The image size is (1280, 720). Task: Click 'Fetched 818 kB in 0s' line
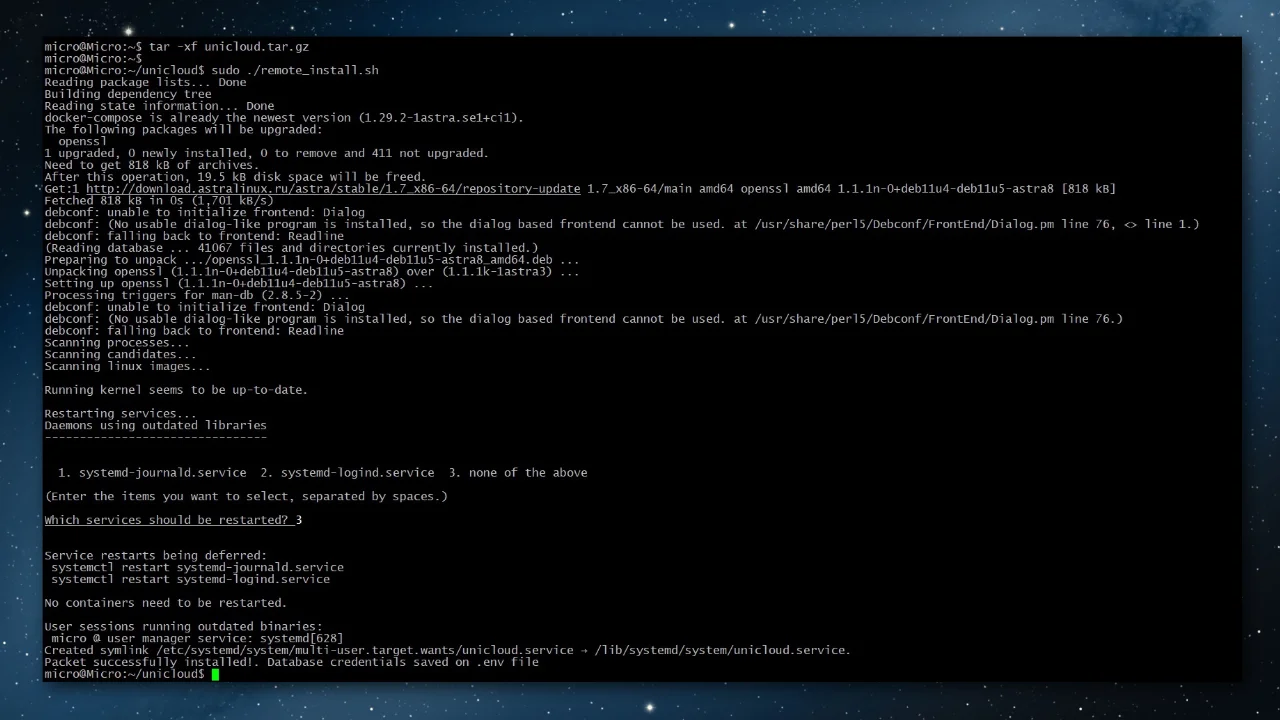tap(159, 201)
